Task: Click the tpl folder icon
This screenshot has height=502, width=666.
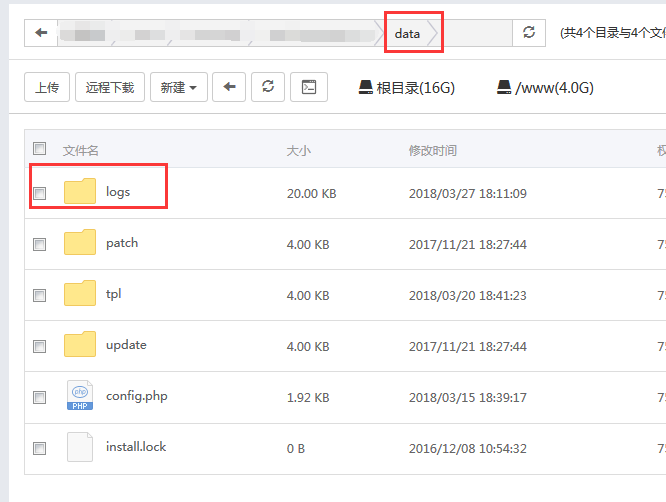Action: pos(80,294)
